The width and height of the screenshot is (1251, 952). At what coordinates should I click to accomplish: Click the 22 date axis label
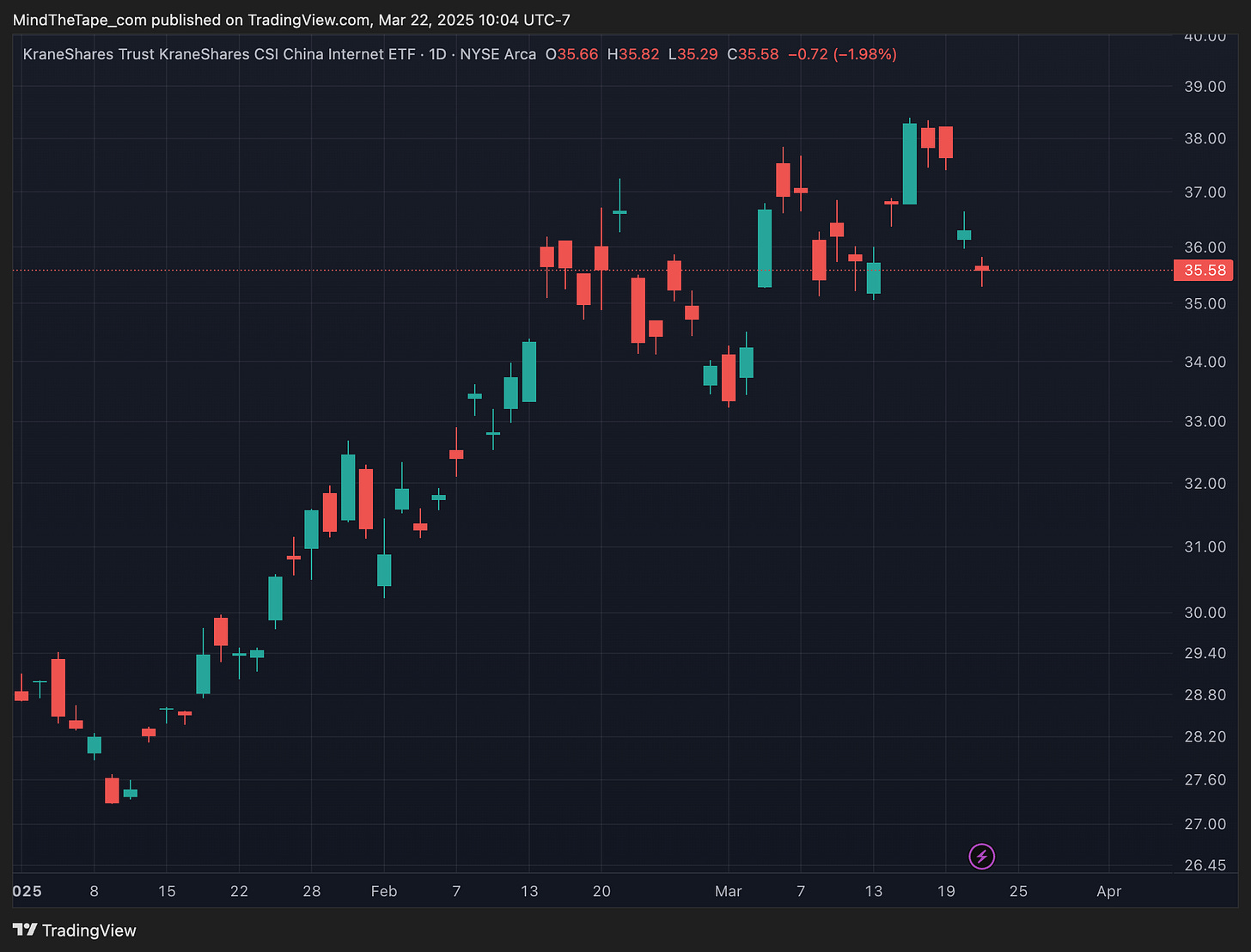point(239,891)
